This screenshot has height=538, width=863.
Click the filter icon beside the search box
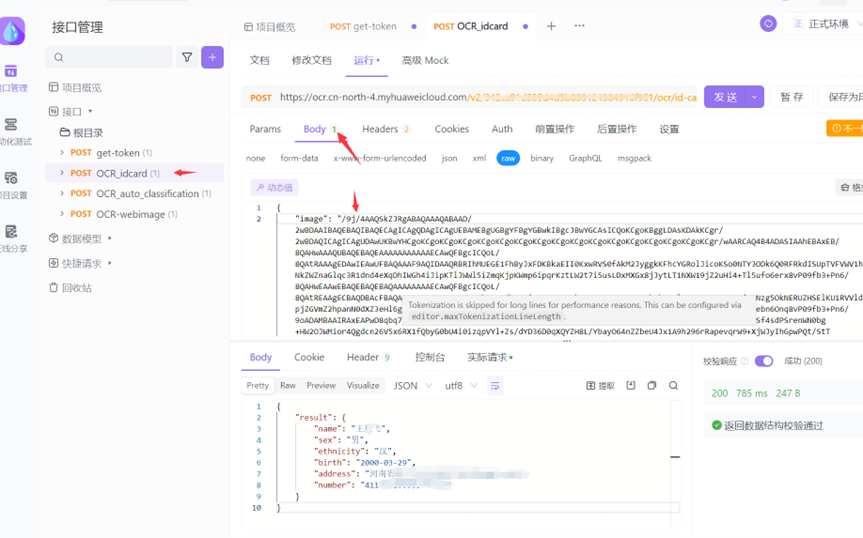[x=187, y=58]
